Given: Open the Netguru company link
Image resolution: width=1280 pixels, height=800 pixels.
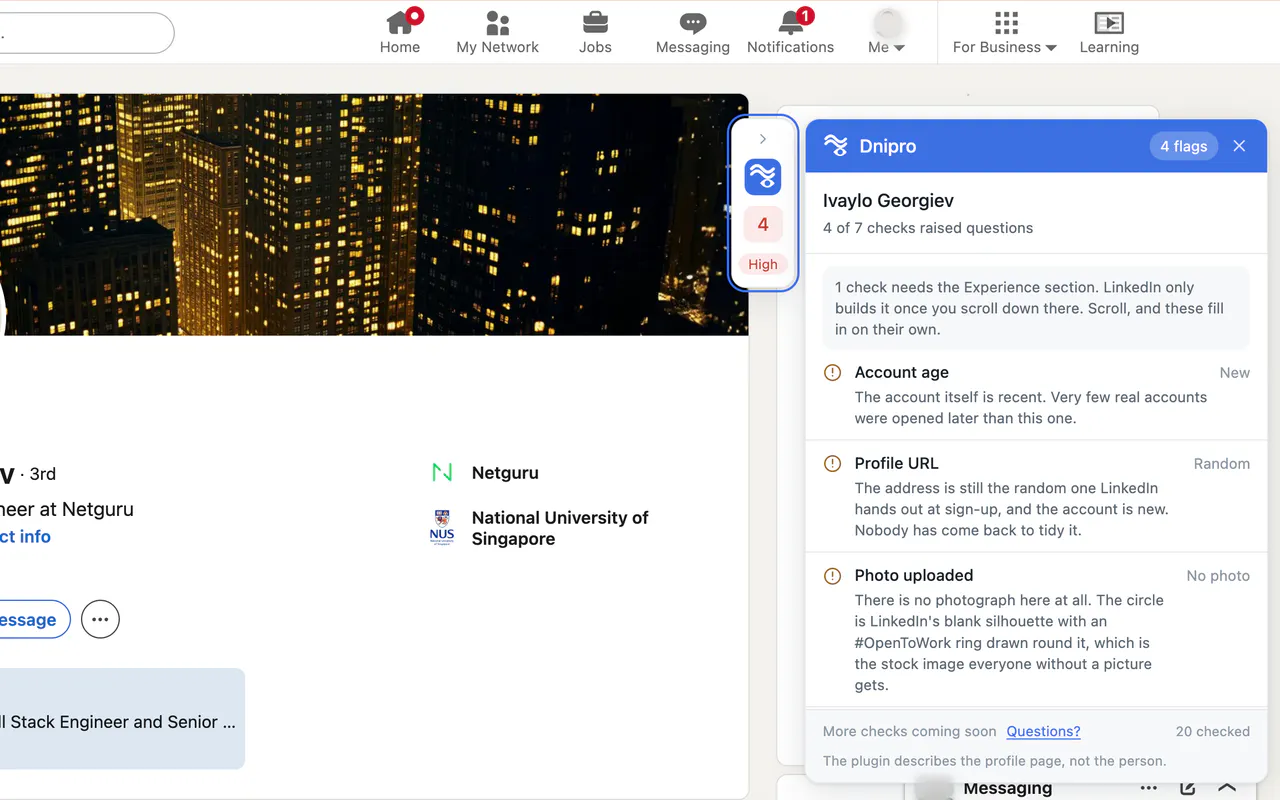Looking at the screenshot, I should (x=505, y=473).
